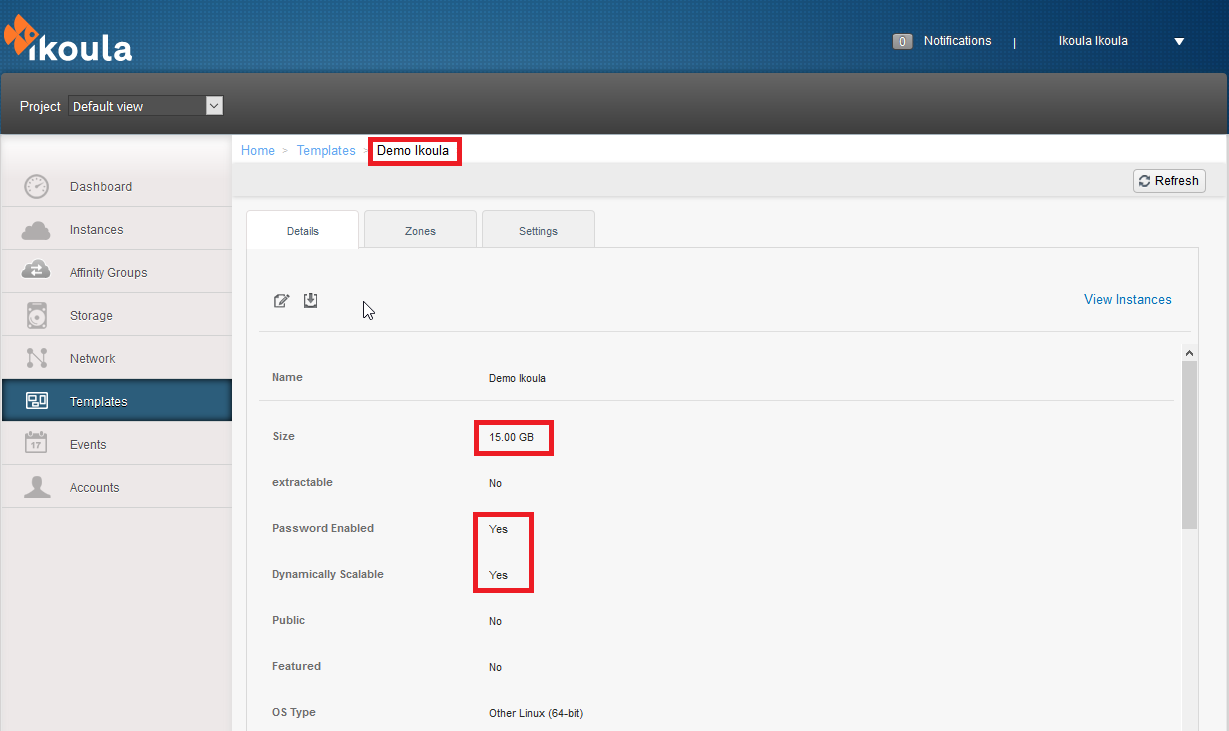Click the Size field label
The height and width of the screenshot is (731, 1229).
pyautogui.click(x=283, y=437)
